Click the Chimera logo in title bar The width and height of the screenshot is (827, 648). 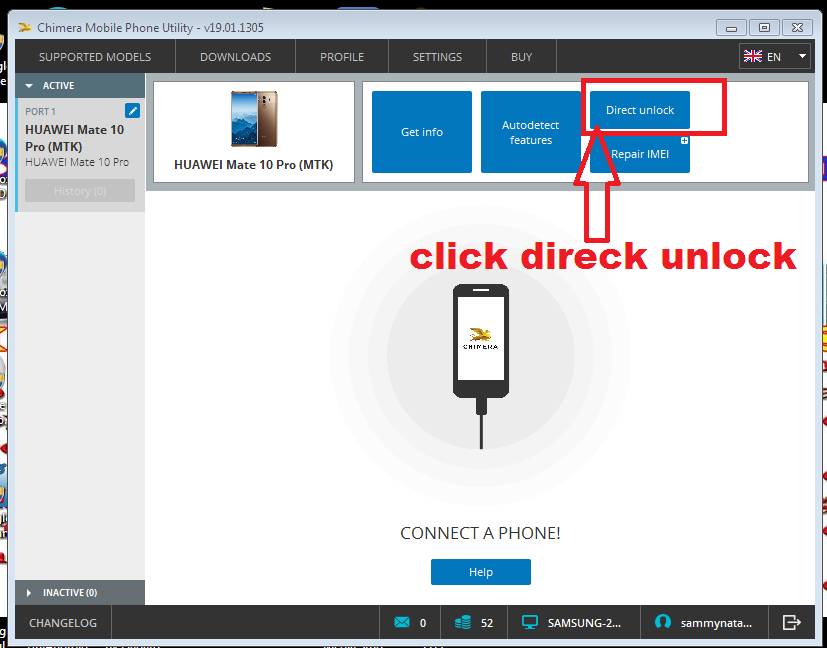[x=25, y=27]
